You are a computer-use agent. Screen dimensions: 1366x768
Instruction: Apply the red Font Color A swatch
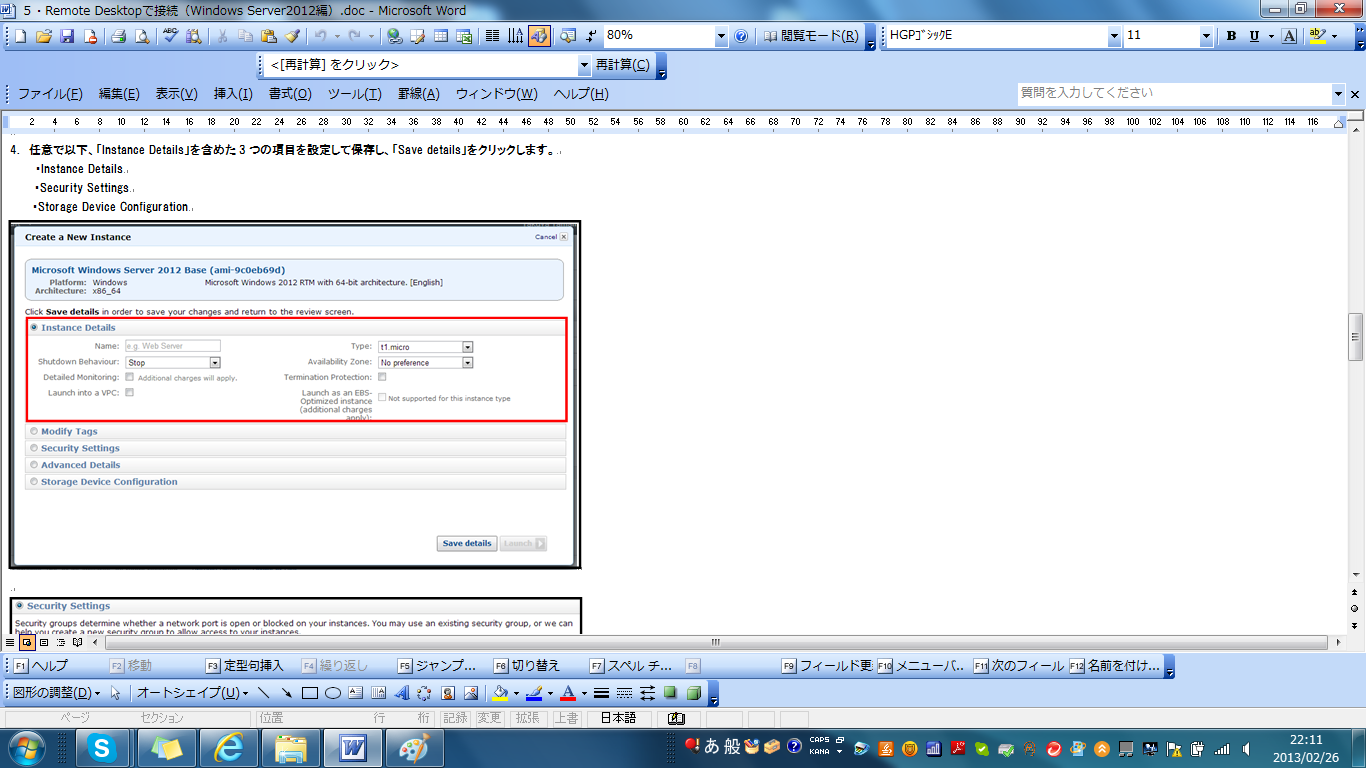click(x=568, y=692)
